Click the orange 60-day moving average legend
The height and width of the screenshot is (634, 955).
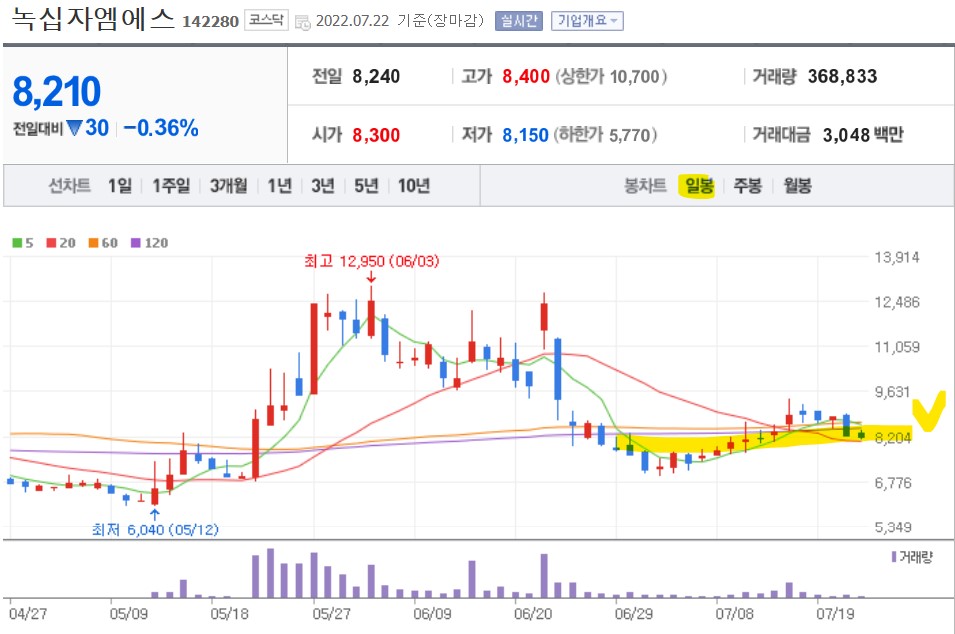(103, 243)
